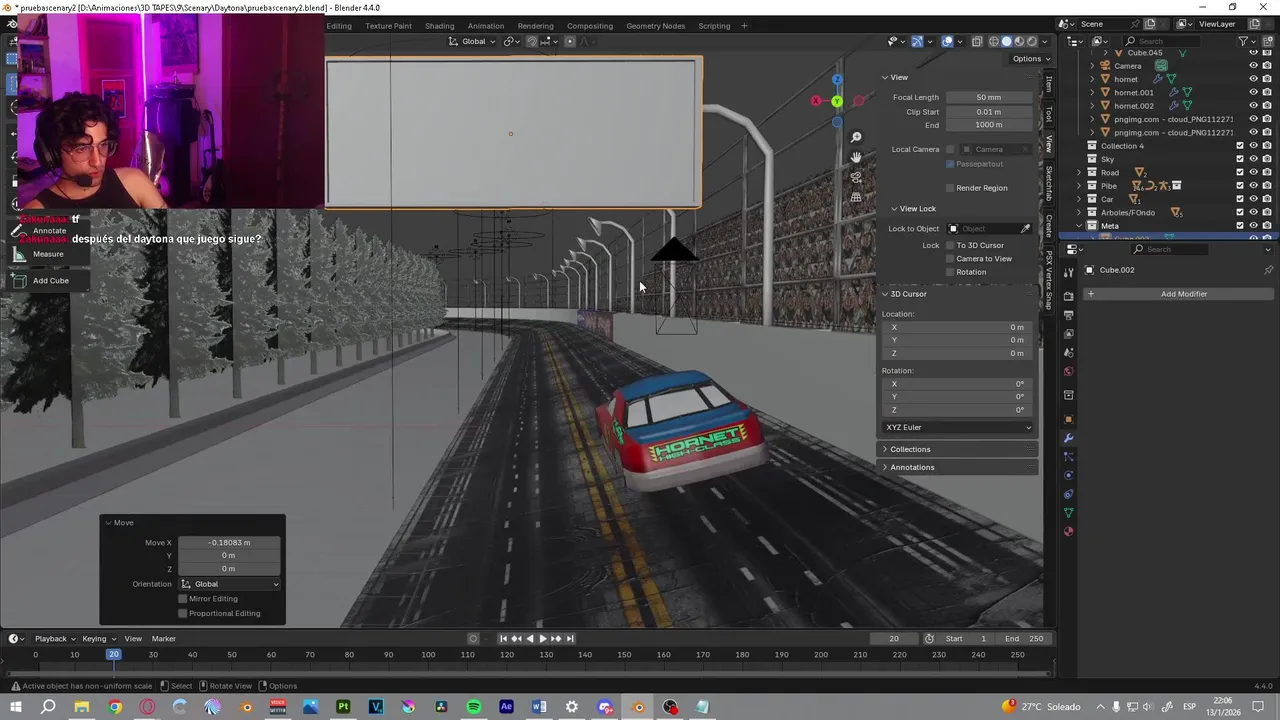
Task: Toggle snapping magnet icon in header
Action: pos(532,41)
